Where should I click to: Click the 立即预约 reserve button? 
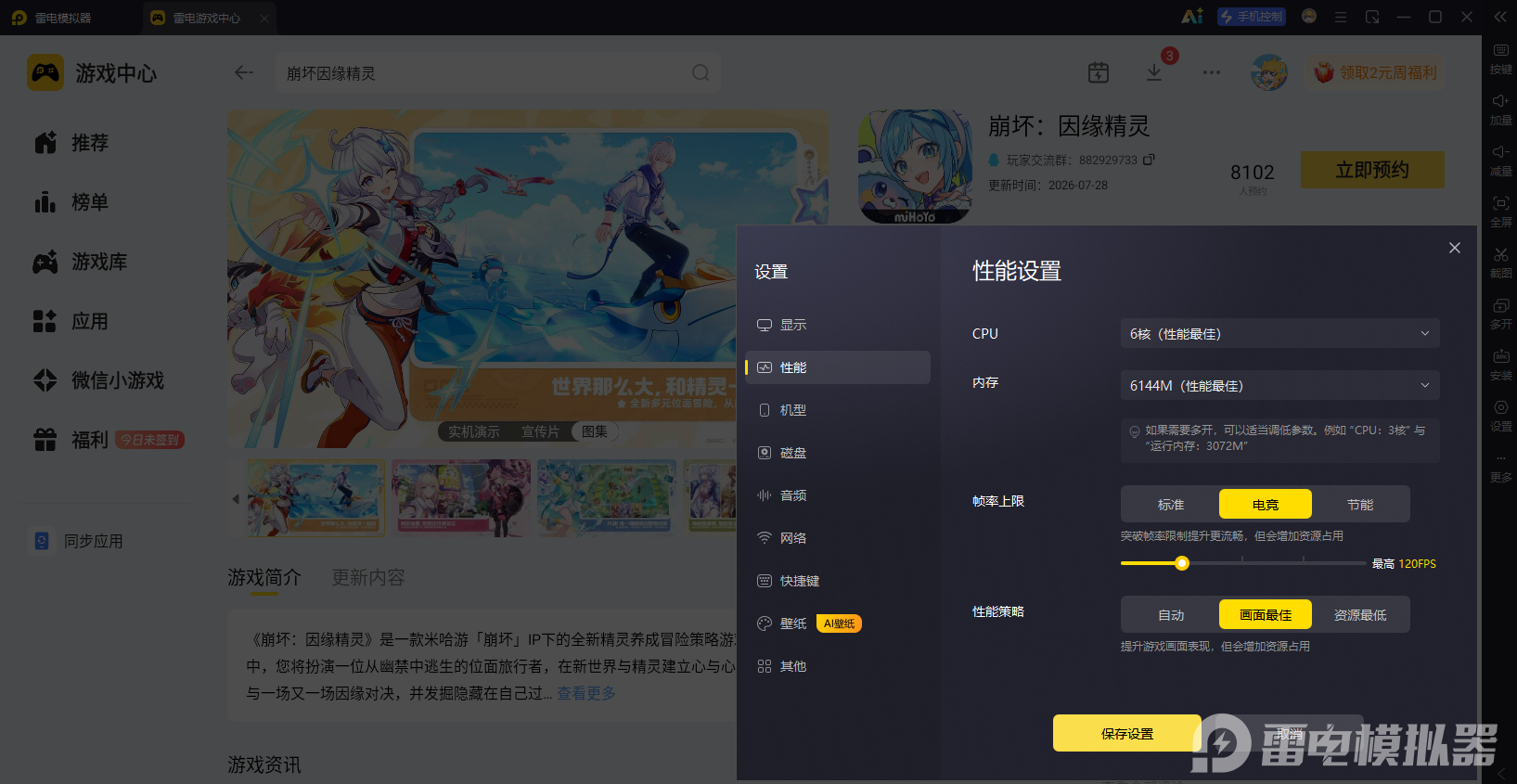[x=1372, y=170]
